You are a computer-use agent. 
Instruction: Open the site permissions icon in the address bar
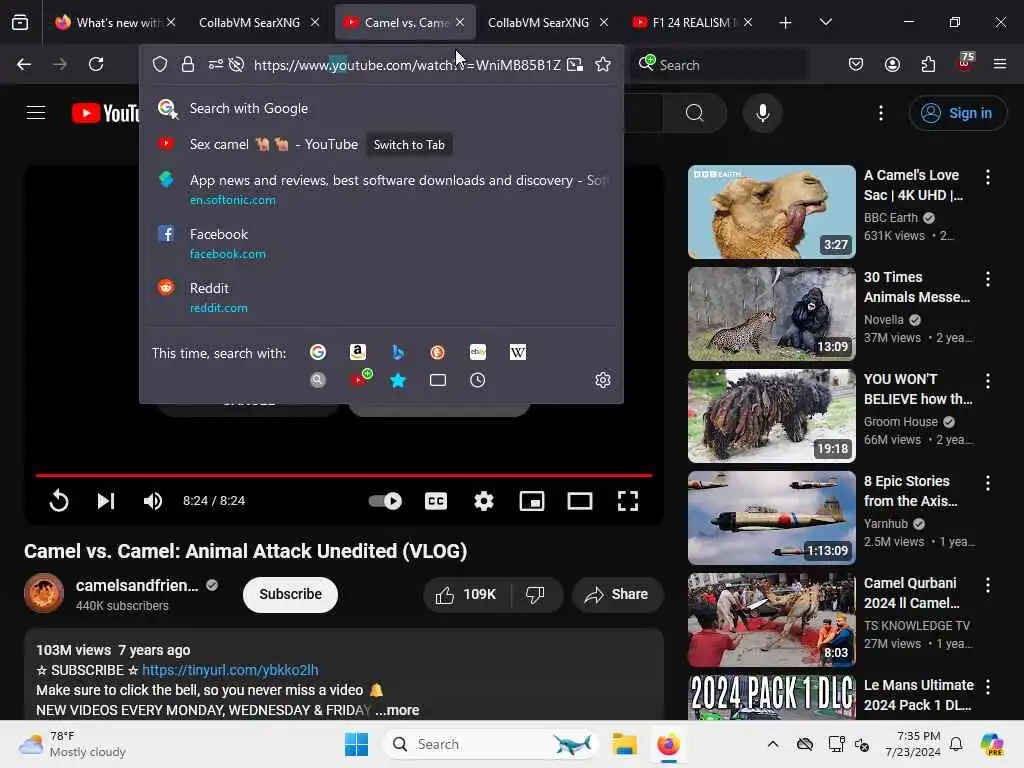[x=216, y=64]
